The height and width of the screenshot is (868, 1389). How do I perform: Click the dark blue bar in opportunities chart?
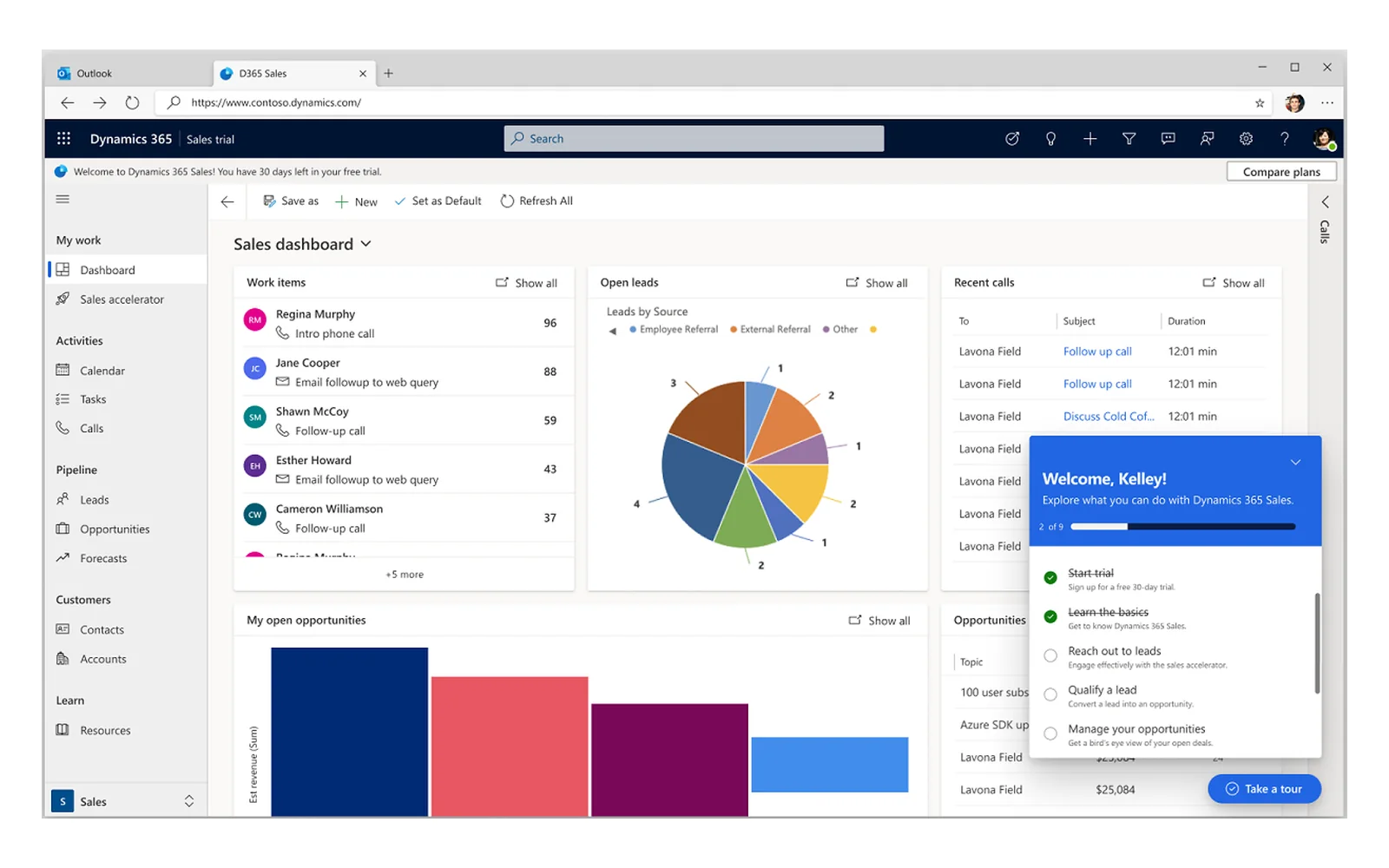coord(349,732)
